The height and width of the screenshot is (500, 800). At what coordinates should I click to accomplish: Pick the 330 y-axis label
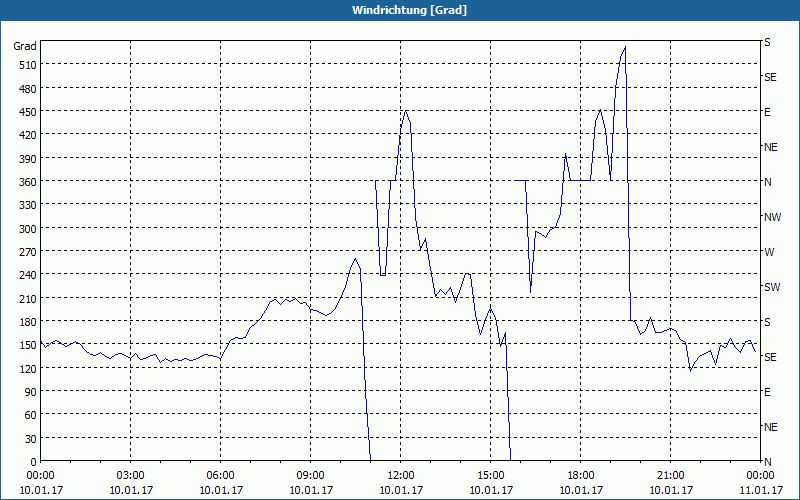coord(28,205)
